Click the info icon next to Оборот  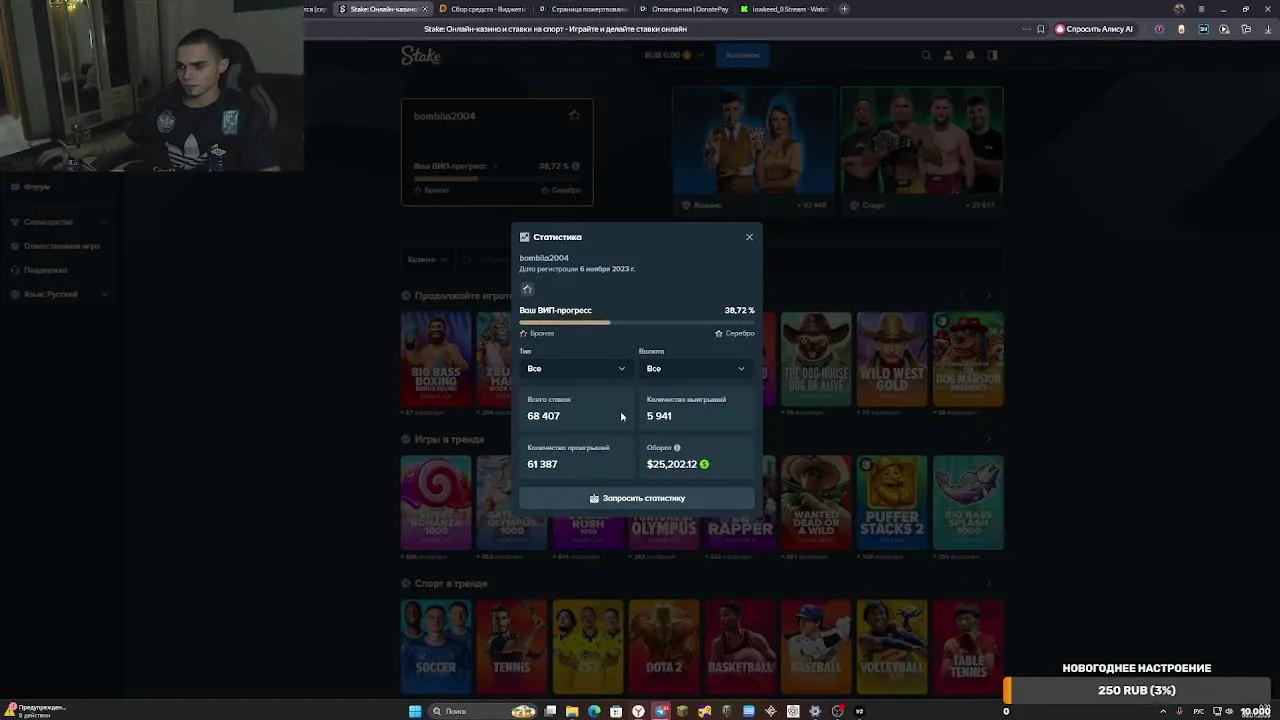pyautogui.click(x=677, y=448)
